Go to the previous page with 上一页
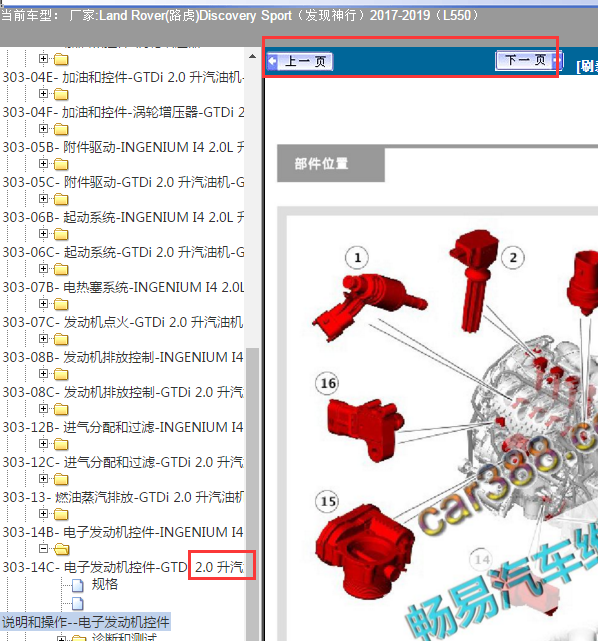Viewport: 598px width, 641px height. click(x=300, y=62)
